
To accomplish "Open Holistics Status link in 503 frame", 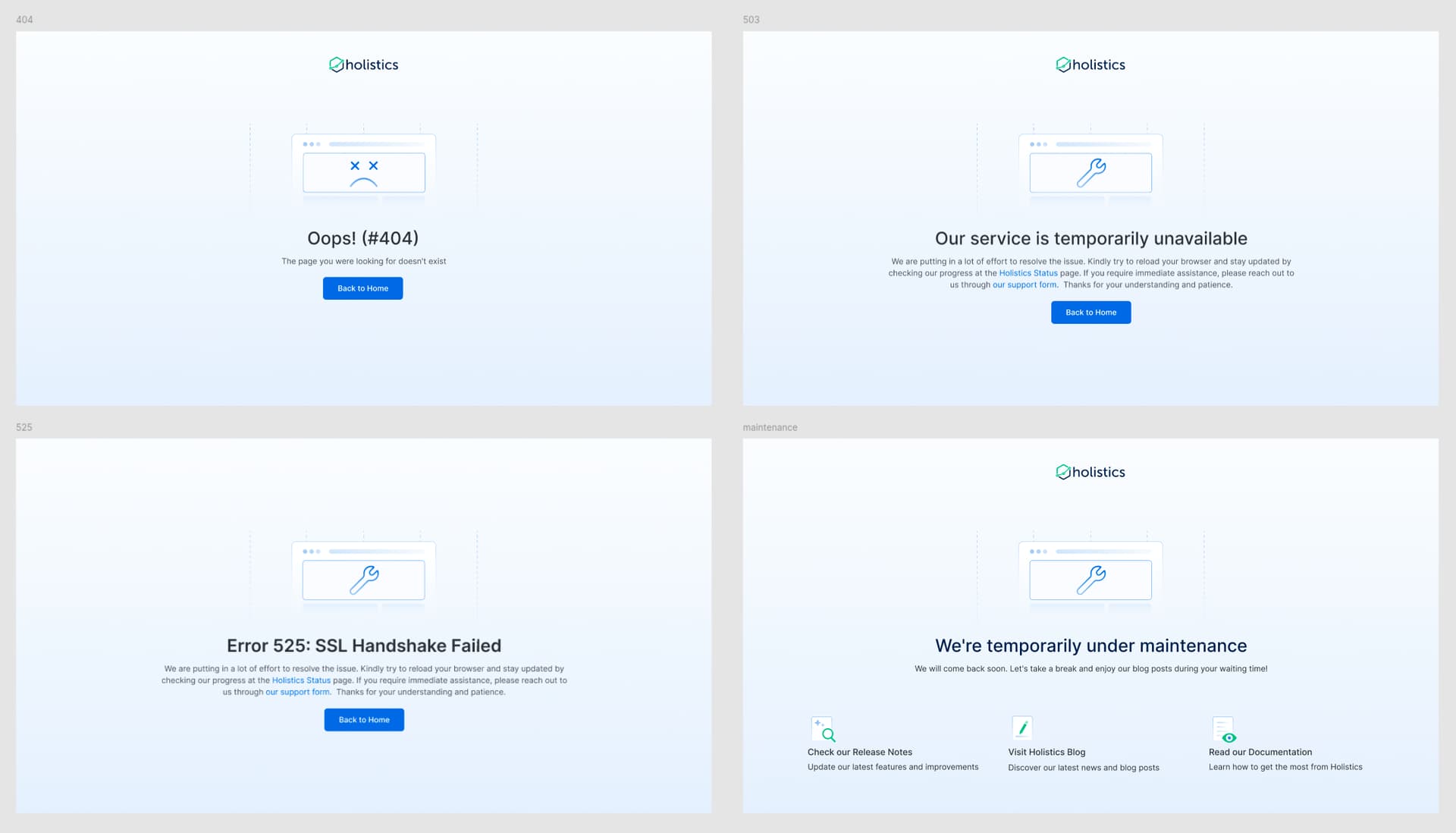I will (x=1028, y=273).
